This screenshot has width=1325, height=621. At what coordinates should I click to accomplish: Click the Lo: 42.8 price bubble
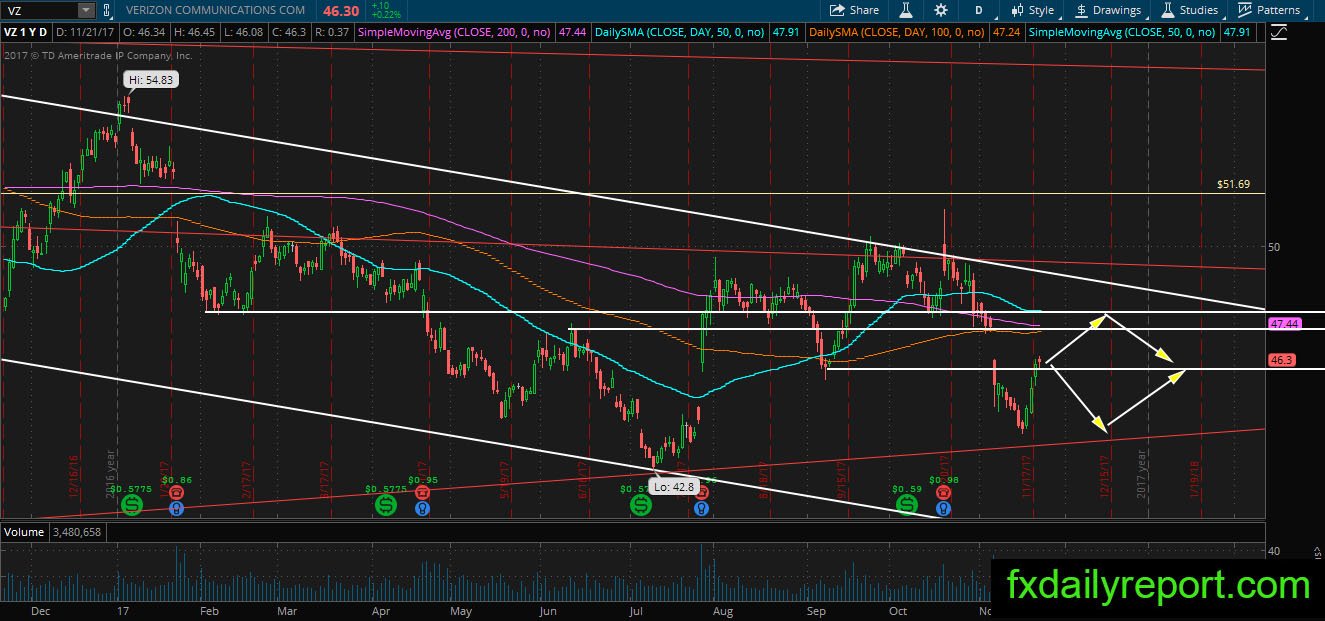click(x=674, y=487)
